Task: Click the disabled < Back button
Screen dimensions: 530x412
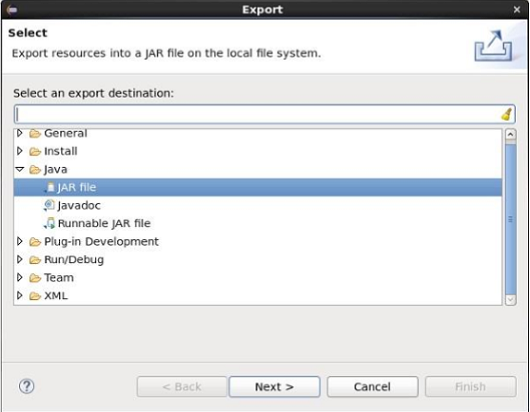Action: point(182,387)
